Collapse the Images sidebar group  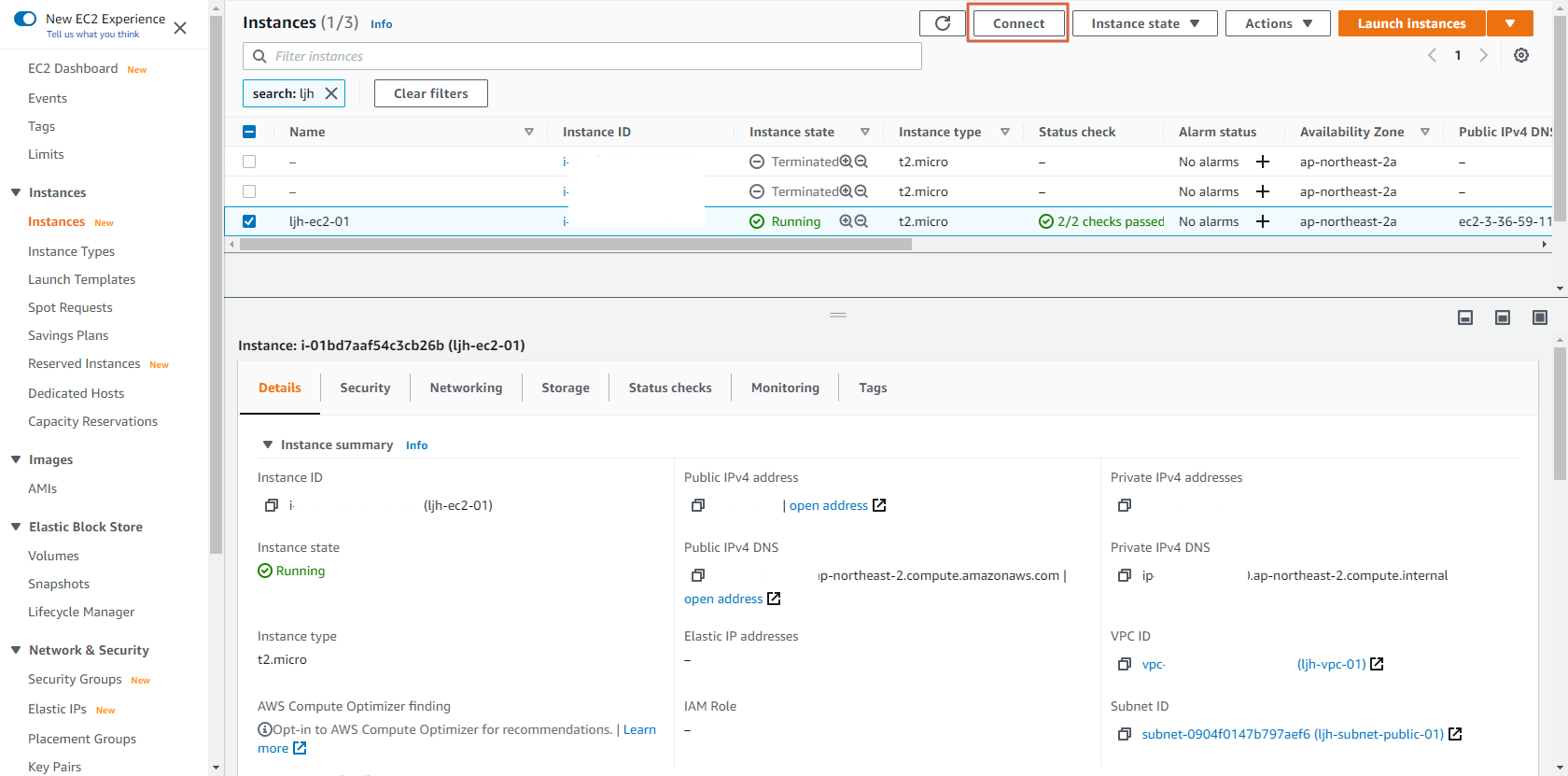(x=16, y=459)
